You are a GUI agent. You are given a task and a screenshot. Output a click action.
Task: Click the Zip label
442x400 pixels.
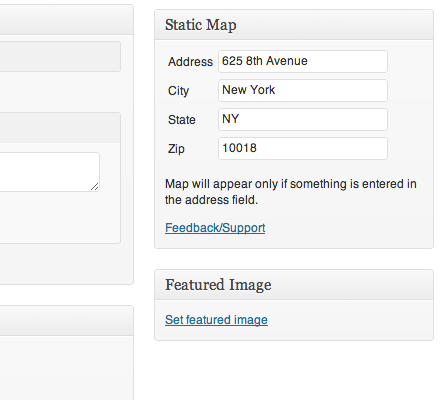(x=176, y=149)
